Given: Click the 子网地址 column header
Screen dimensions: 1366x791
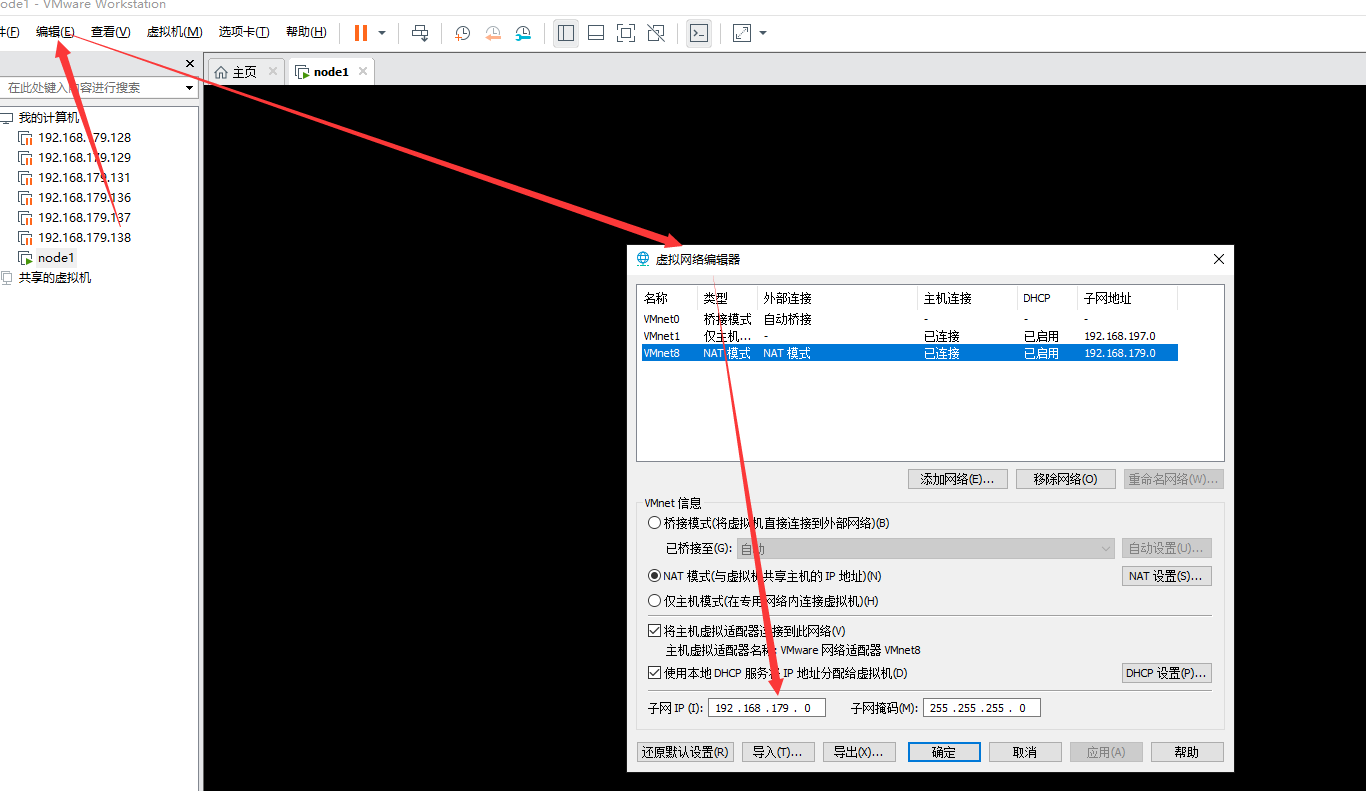Looking at the screenshot, I should click(1128, 298).
